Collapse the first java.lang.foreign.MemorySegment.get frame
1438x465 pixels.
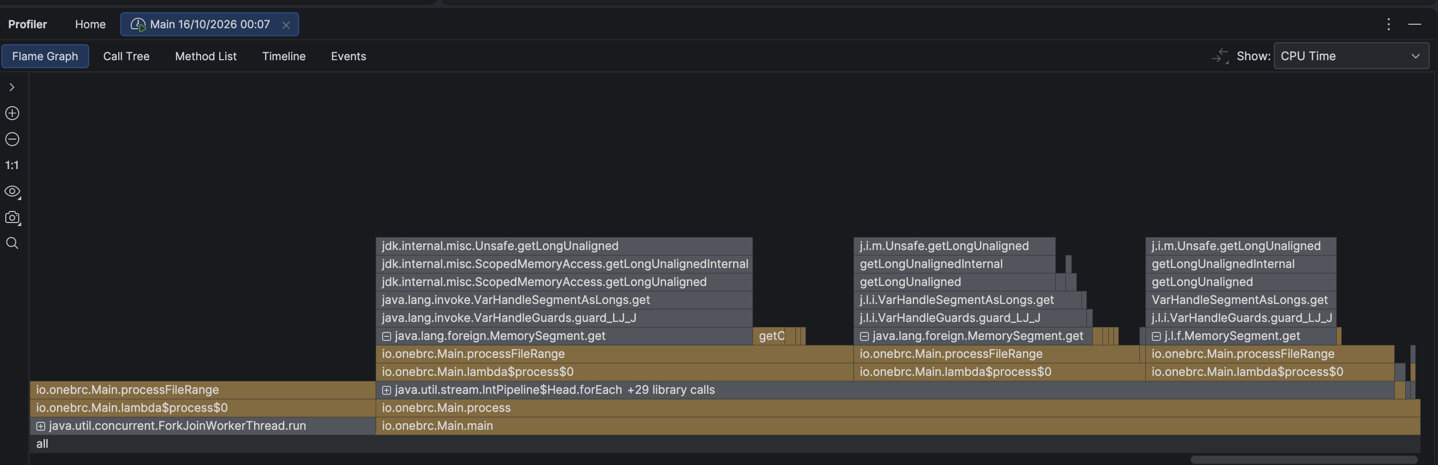coord(387,336)
